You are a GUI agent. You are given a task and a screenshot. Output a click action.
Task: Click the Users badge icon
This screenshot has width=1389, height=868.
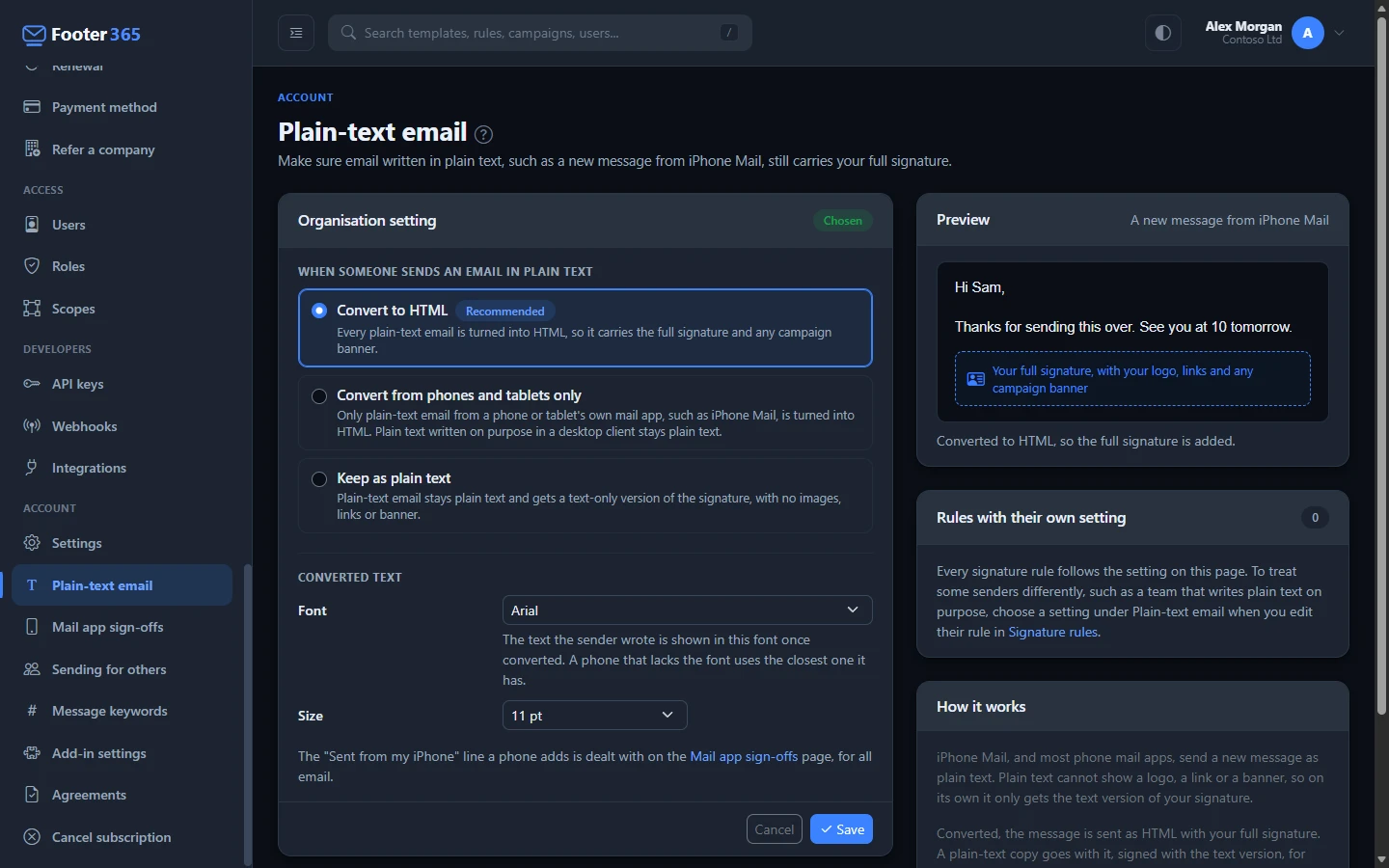pyautogui.click(x=32, y=225)
